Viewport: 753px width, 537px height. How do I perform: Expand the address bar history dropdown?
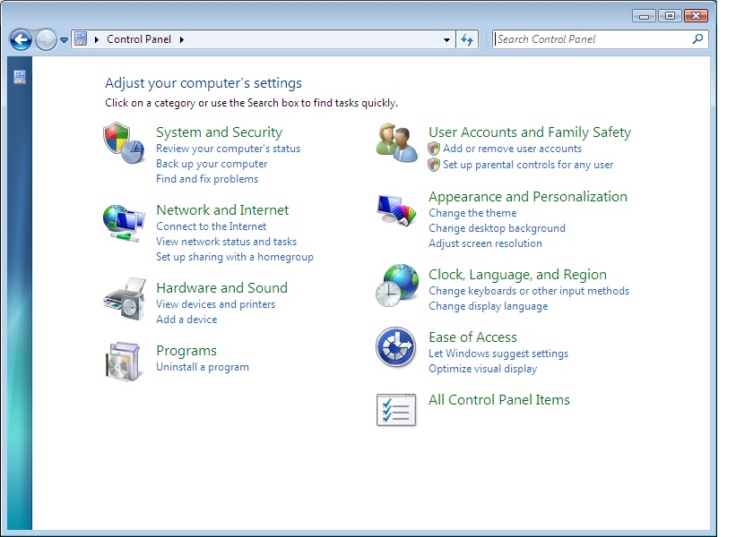pyautogui.click(x=447, y=40)
